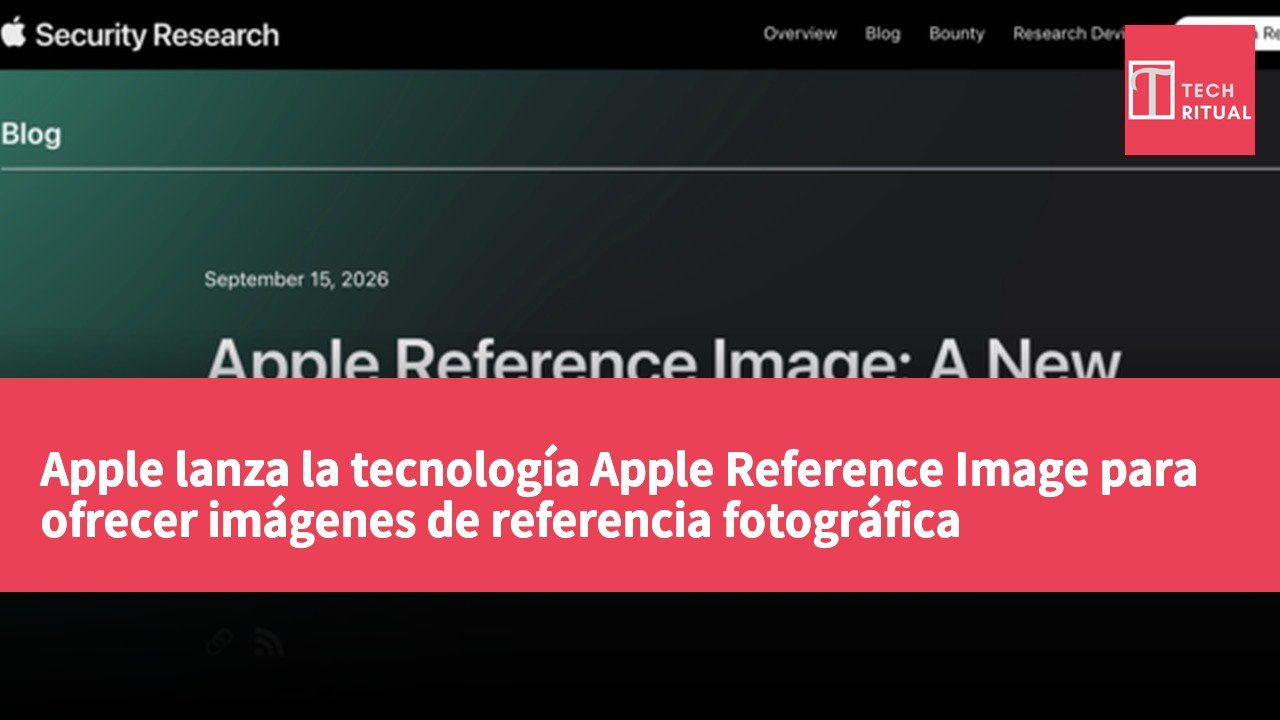Open the Apple Reference Image article title
Viewport: 1280px width, 720px height.
pyautogui.click(x=663, y=358)
